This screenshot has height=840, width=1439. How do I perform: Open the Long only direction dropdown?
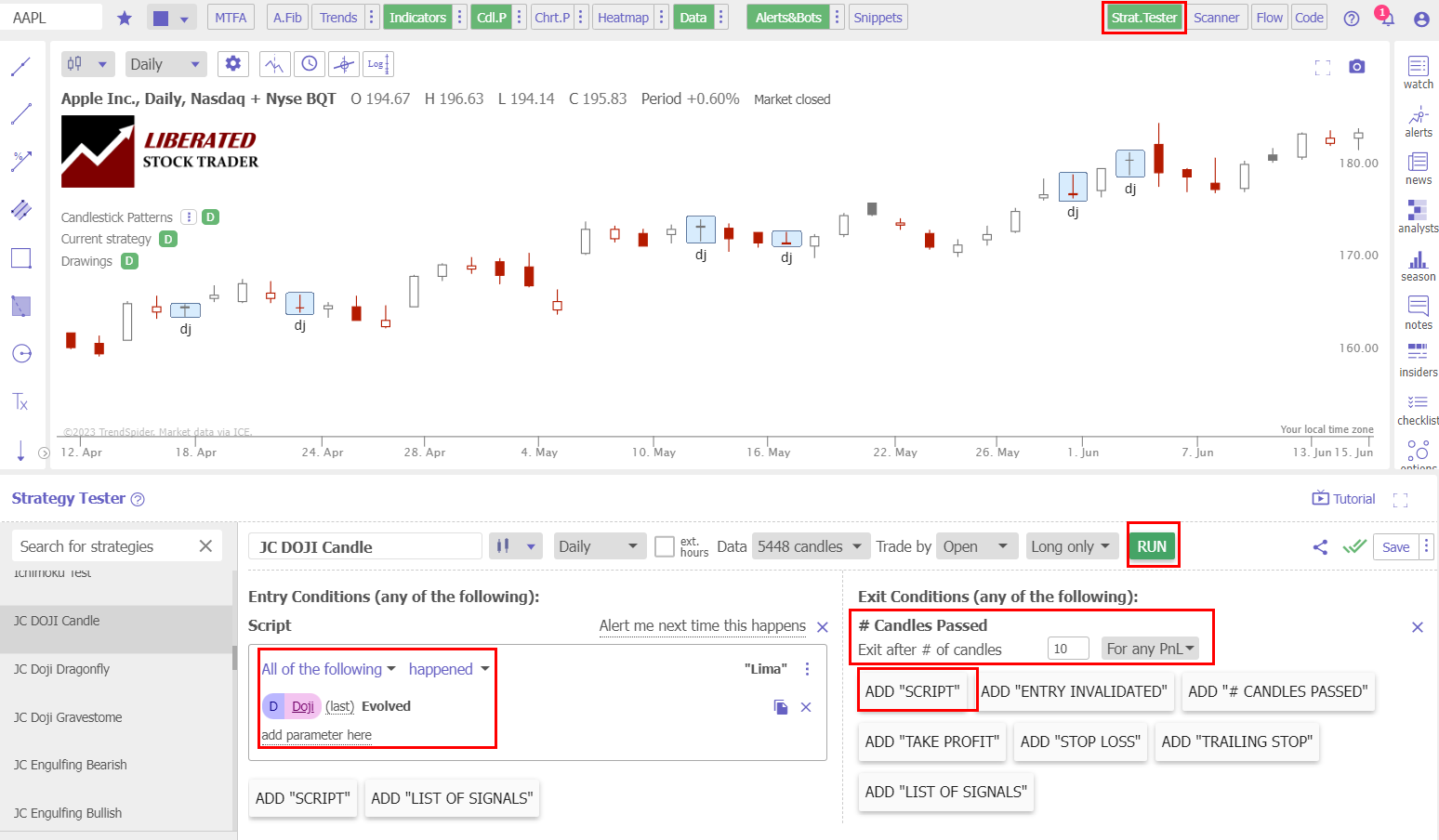pyautogui.click(x=1072, y=546)
